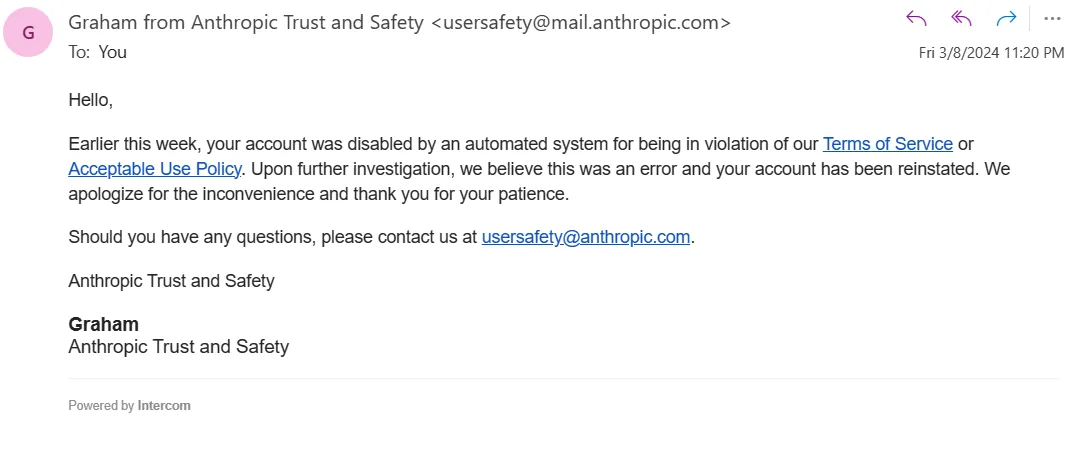Forward this email using the arrow icon
This screenshot has width=1077, height=475.
click(1006, 18)
